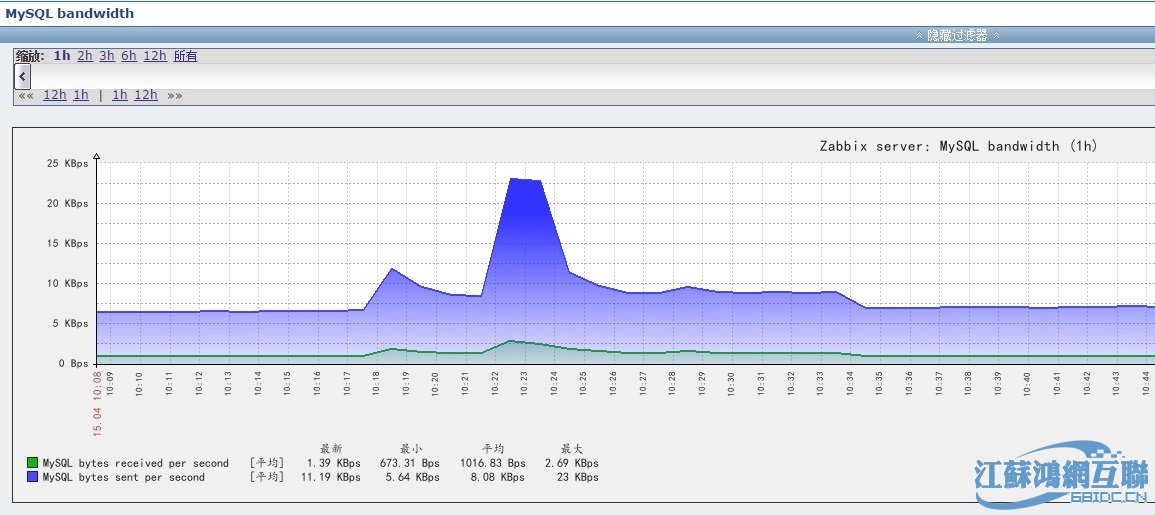Click the left arrow scroll button
This screenshot has width=1155, height=515.
(22, 77)
